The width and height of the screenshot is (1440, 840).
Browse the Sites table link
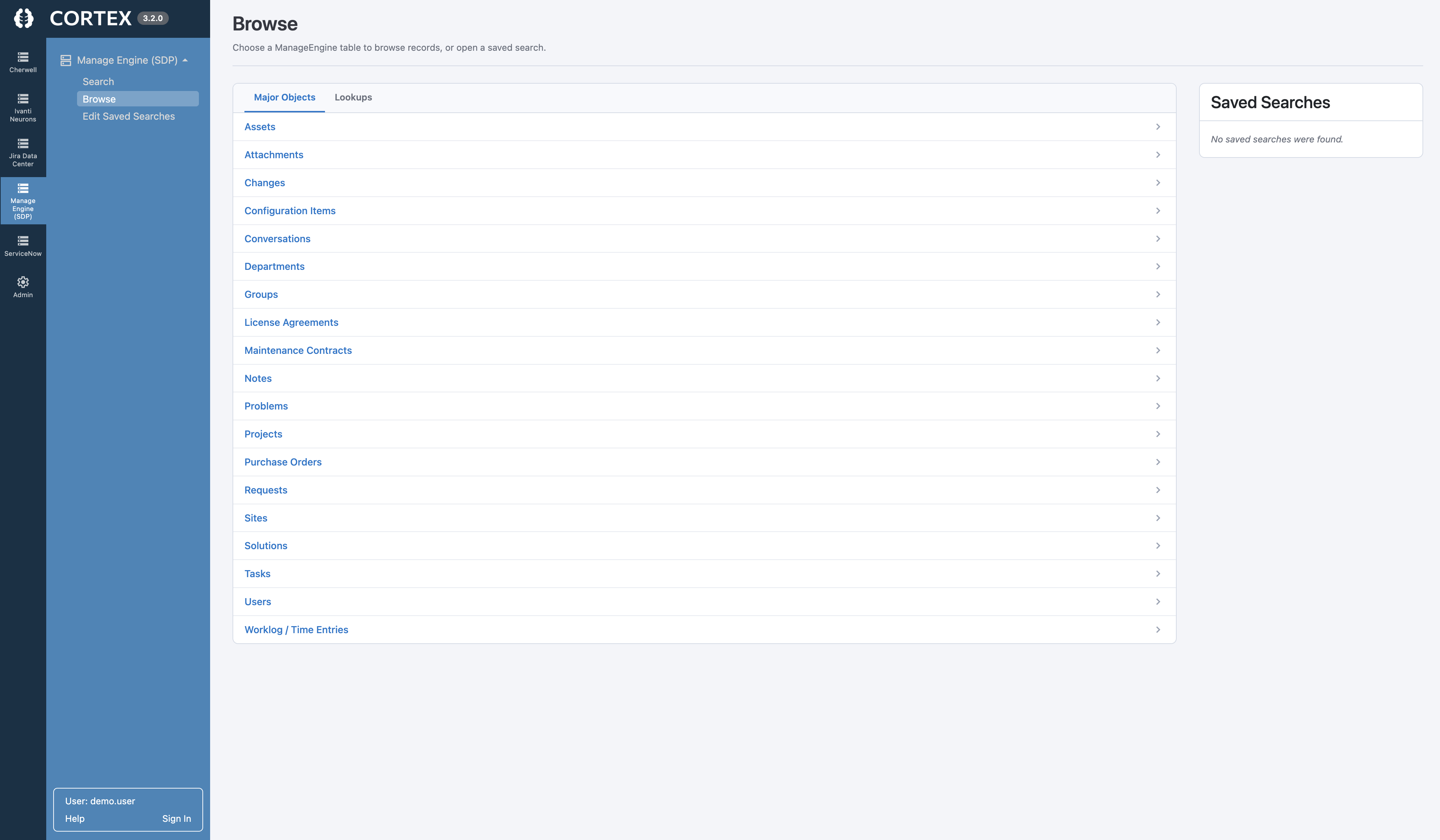[x=256, y=518]
